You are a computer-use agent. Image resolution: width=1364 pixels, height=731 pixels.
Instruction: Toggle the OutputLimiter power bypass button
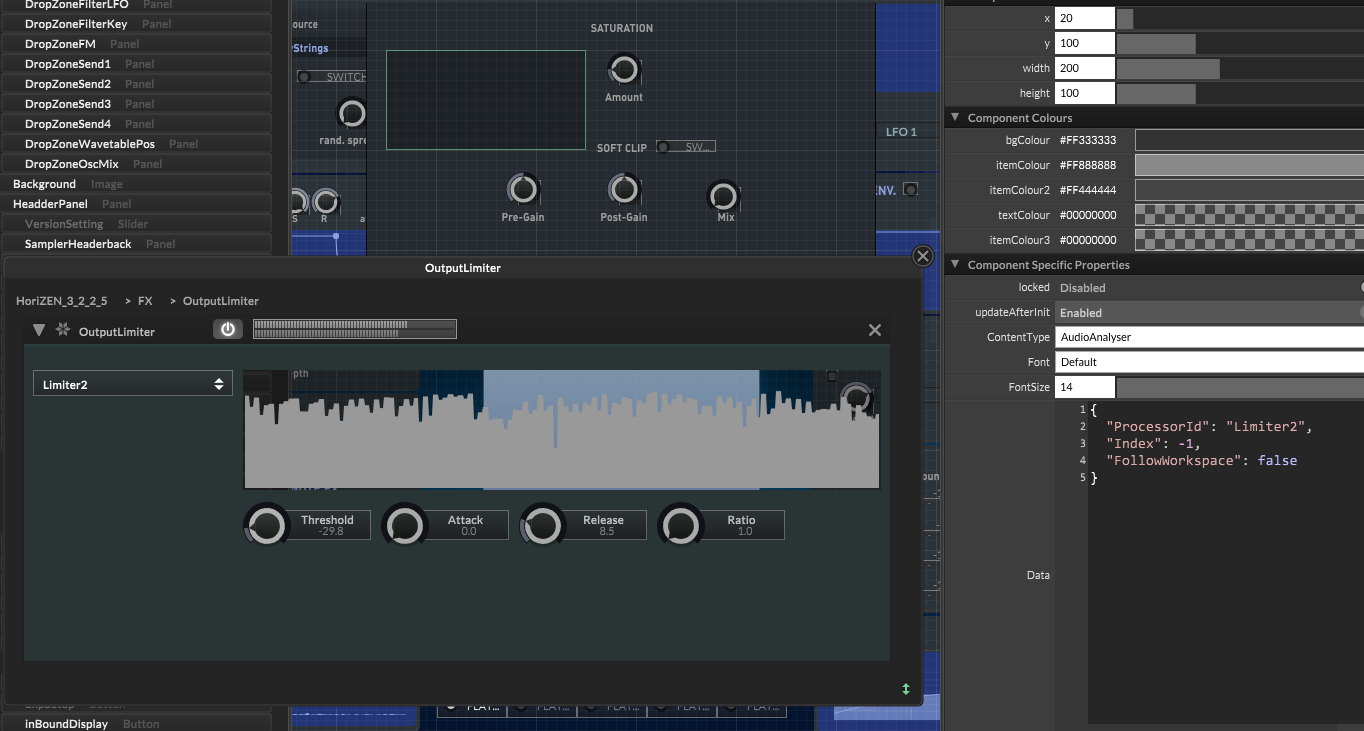pyautogui.click(x=228, y=329)
